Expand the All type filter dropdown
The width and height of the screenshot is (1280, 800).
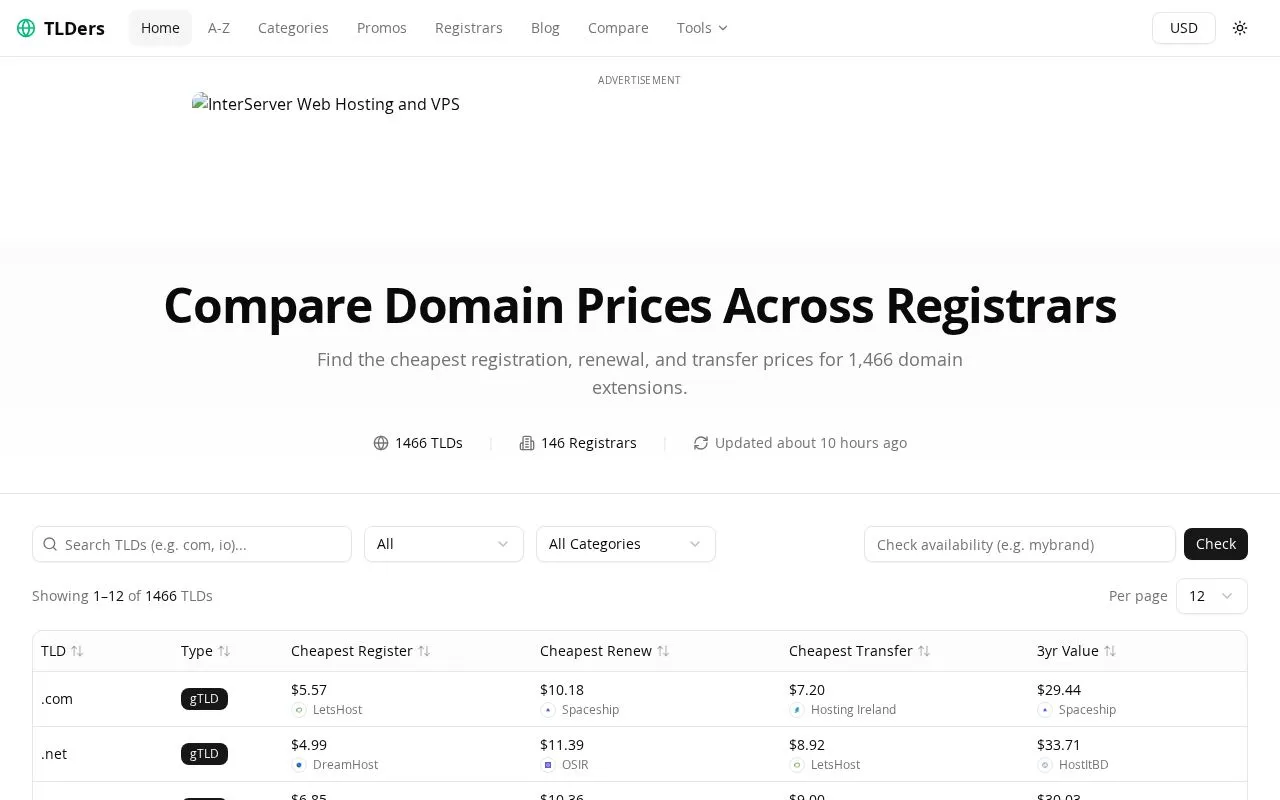(444, 544)
